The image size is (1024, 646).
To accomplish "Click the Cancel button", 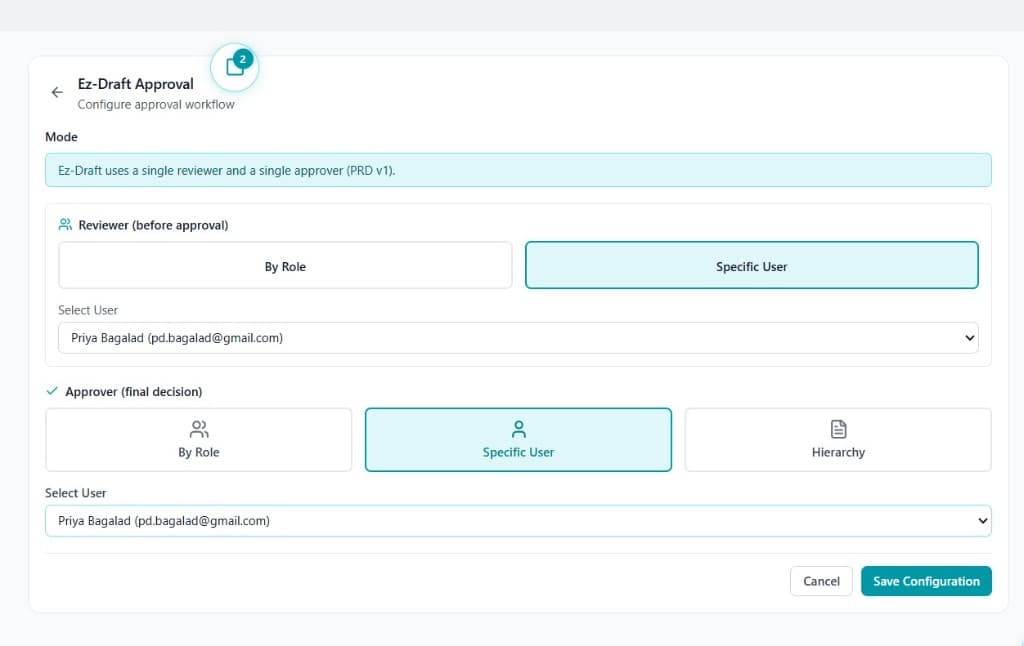I will [821, 581].
